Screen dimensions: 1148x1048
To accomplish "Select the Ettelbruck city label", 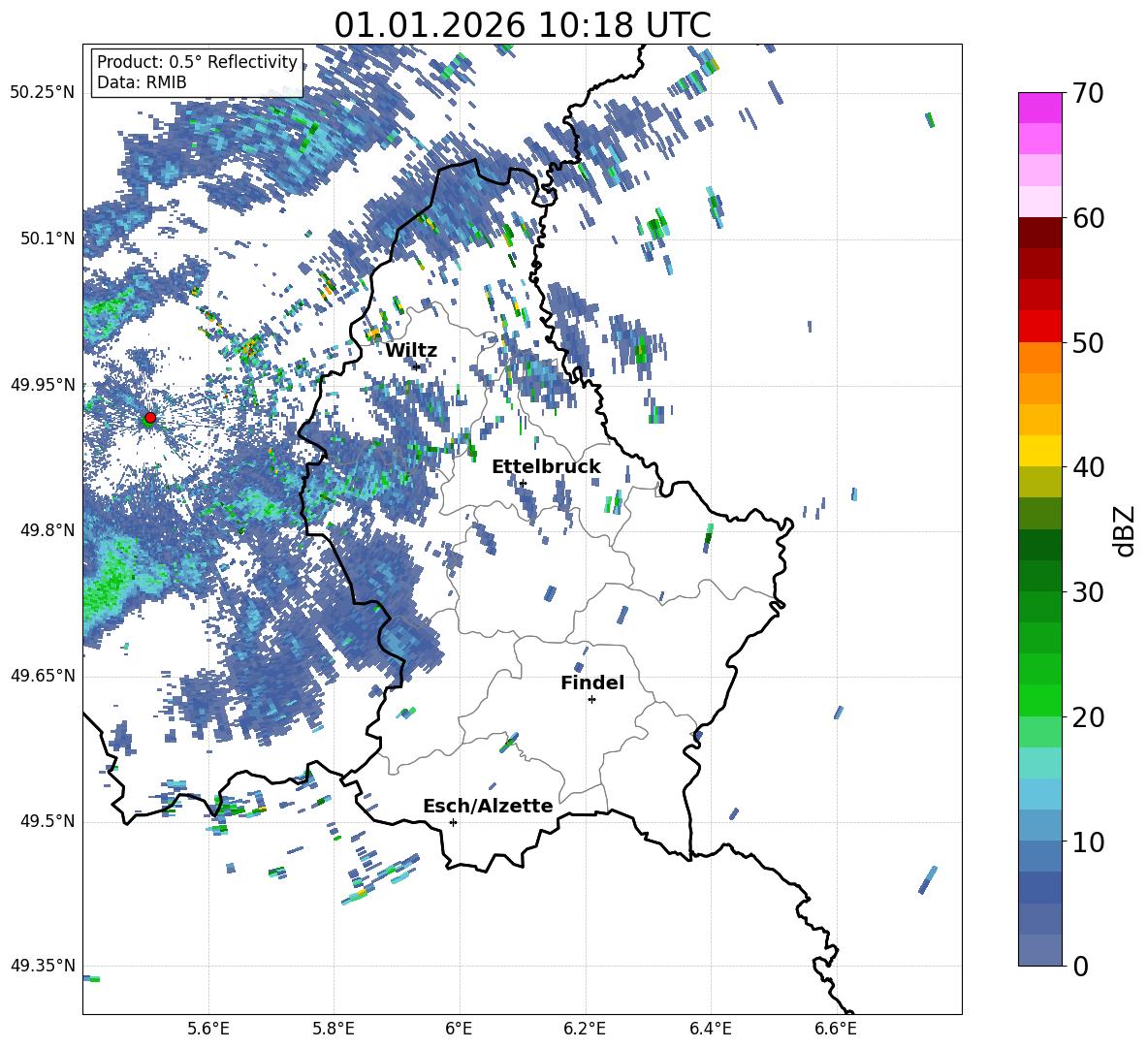I will point(546,467).
